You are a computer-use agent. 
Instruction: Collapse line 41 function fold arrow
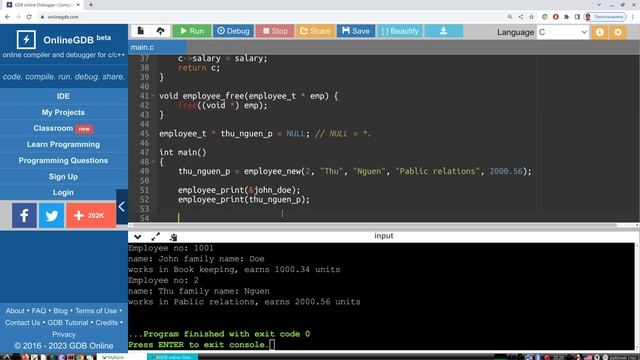(x=153, y=96)
